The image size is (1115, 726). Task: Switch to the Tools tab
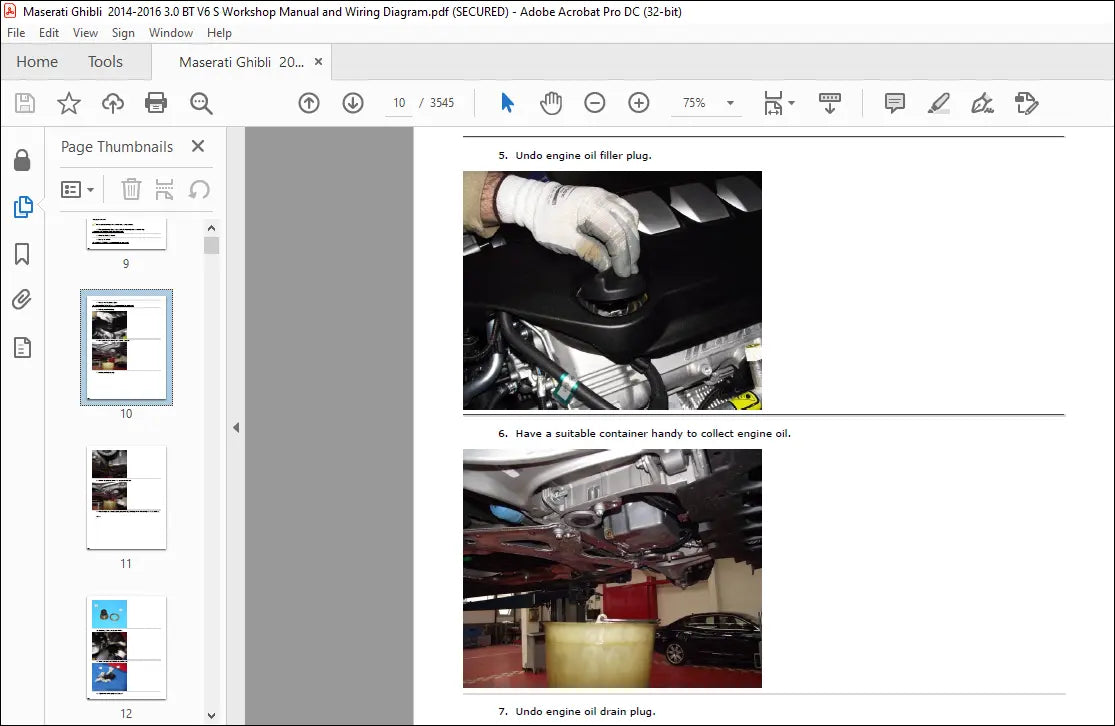[x=105, y=61]
